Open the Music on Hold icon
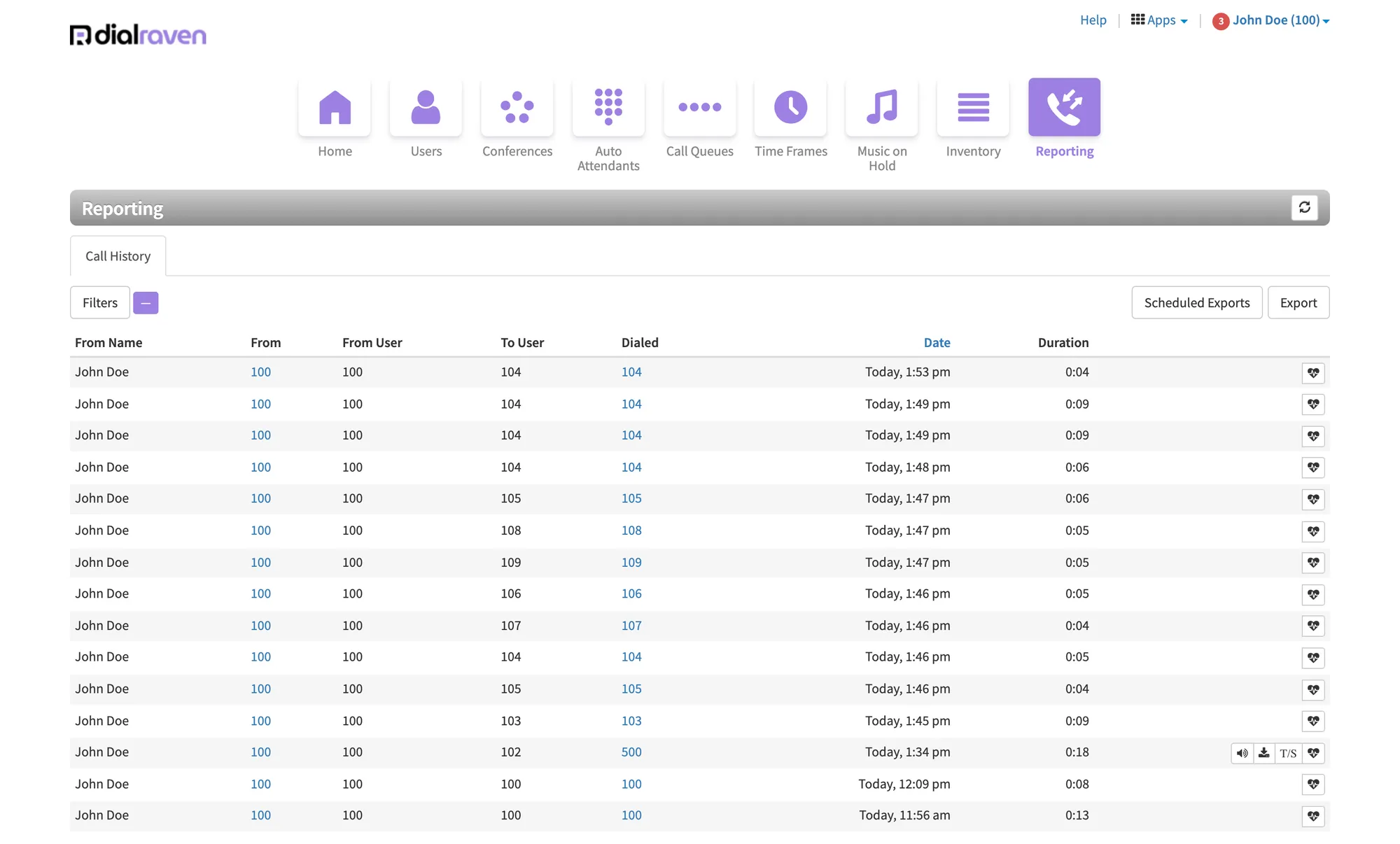1400x844 pixels. (x=882, y=107)
